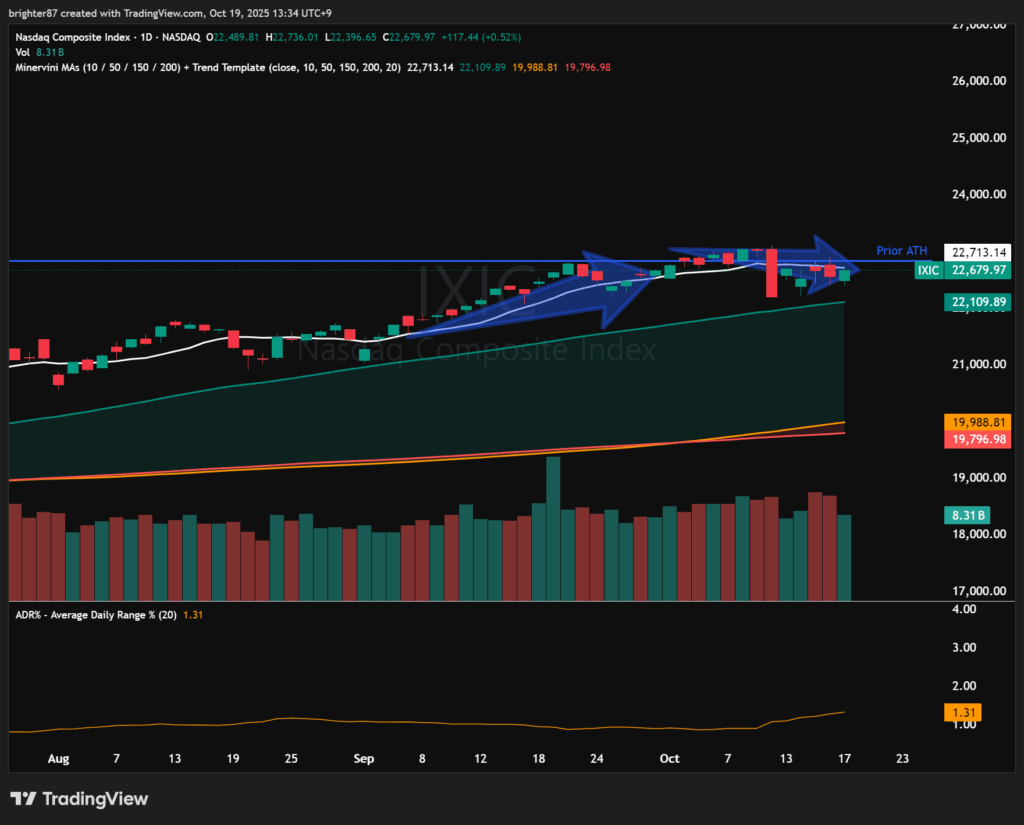Click the orange 19,988.81 moving average tag

[x=978, y=422]
